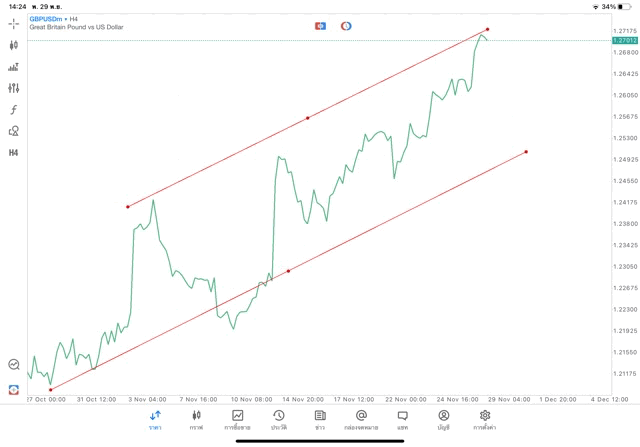This screenshot has width=640, height=447.
Task: Switch to the กราฟ (Chart) tab
Action: [x=196, y=419]
